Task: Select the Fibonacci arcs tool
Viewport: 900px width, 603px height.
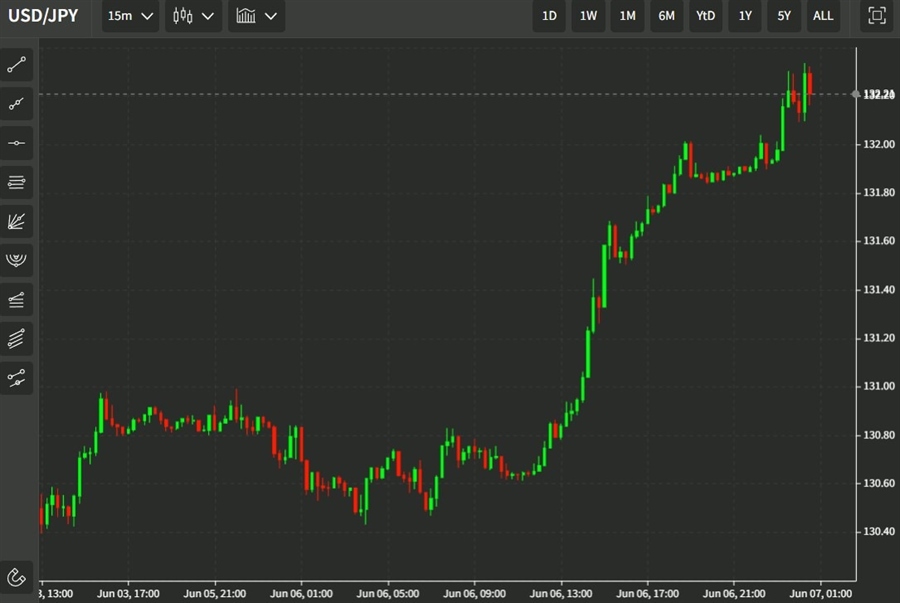Action: coord(17,260)
